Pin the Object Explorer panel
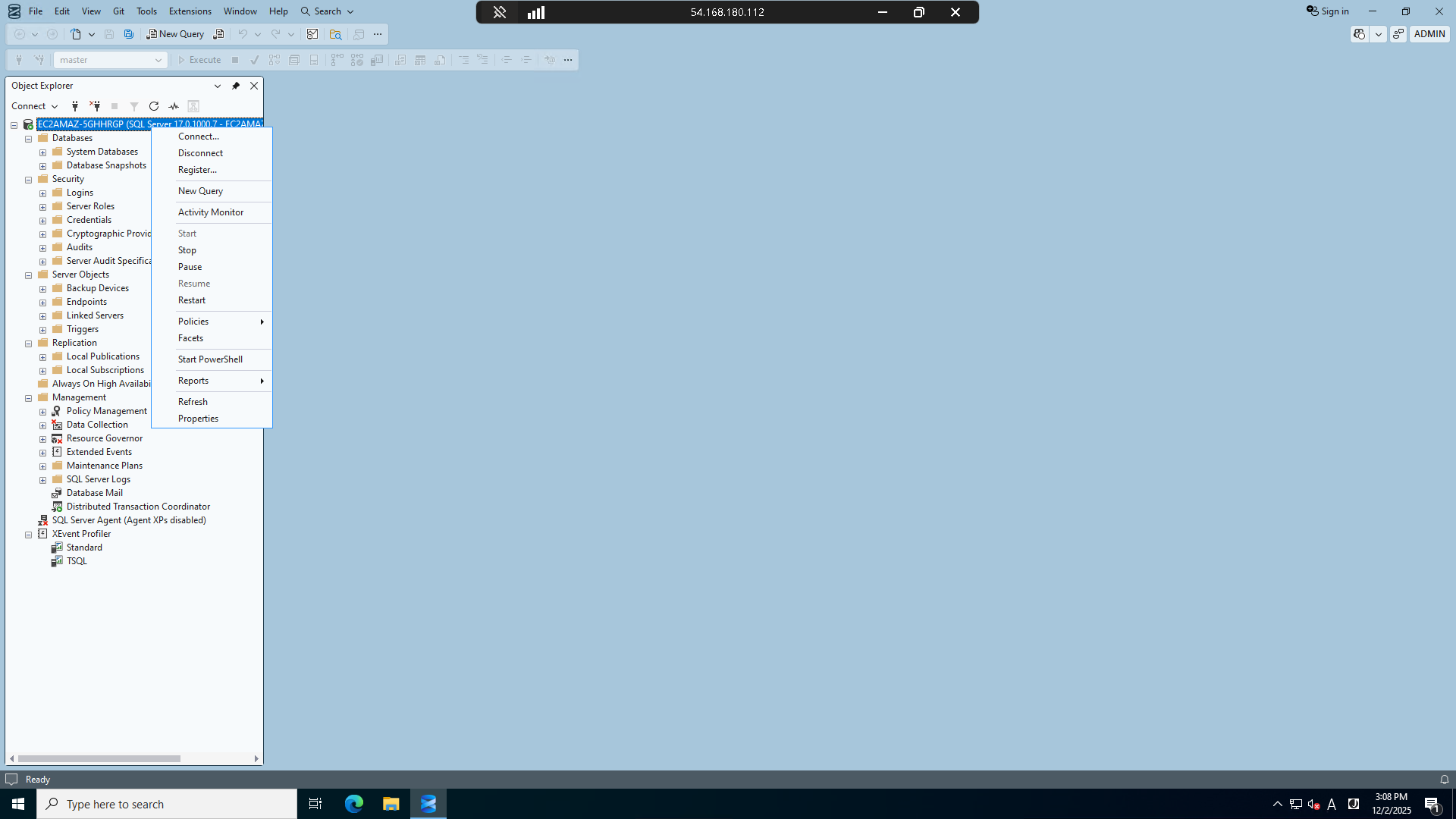1456x819 pixels. (236, 86)
